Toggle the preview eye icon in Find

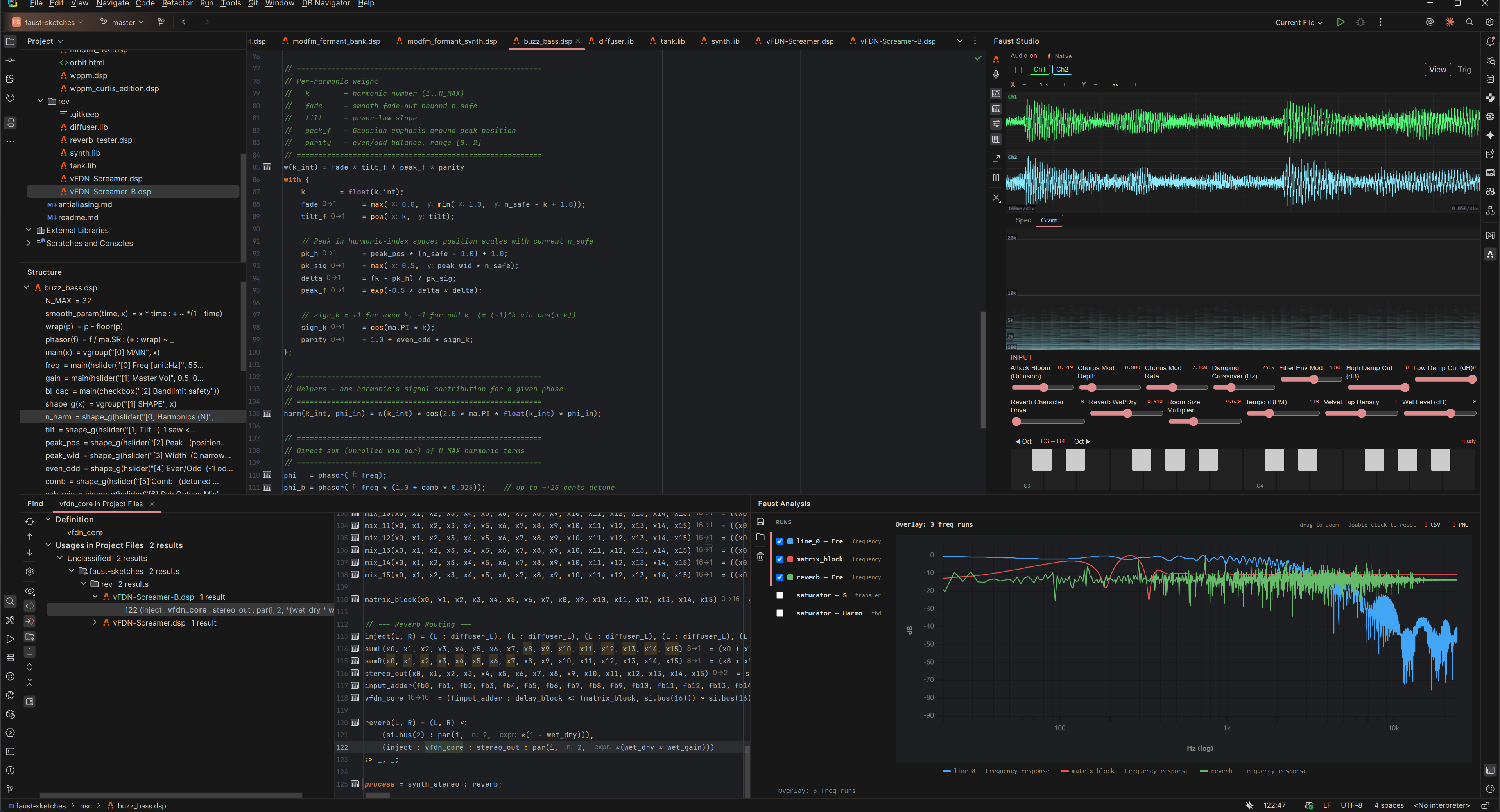[30, 591]
